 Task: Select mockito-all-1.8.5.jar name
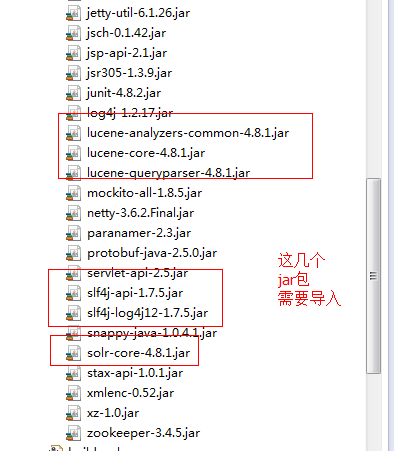(144, 193)
